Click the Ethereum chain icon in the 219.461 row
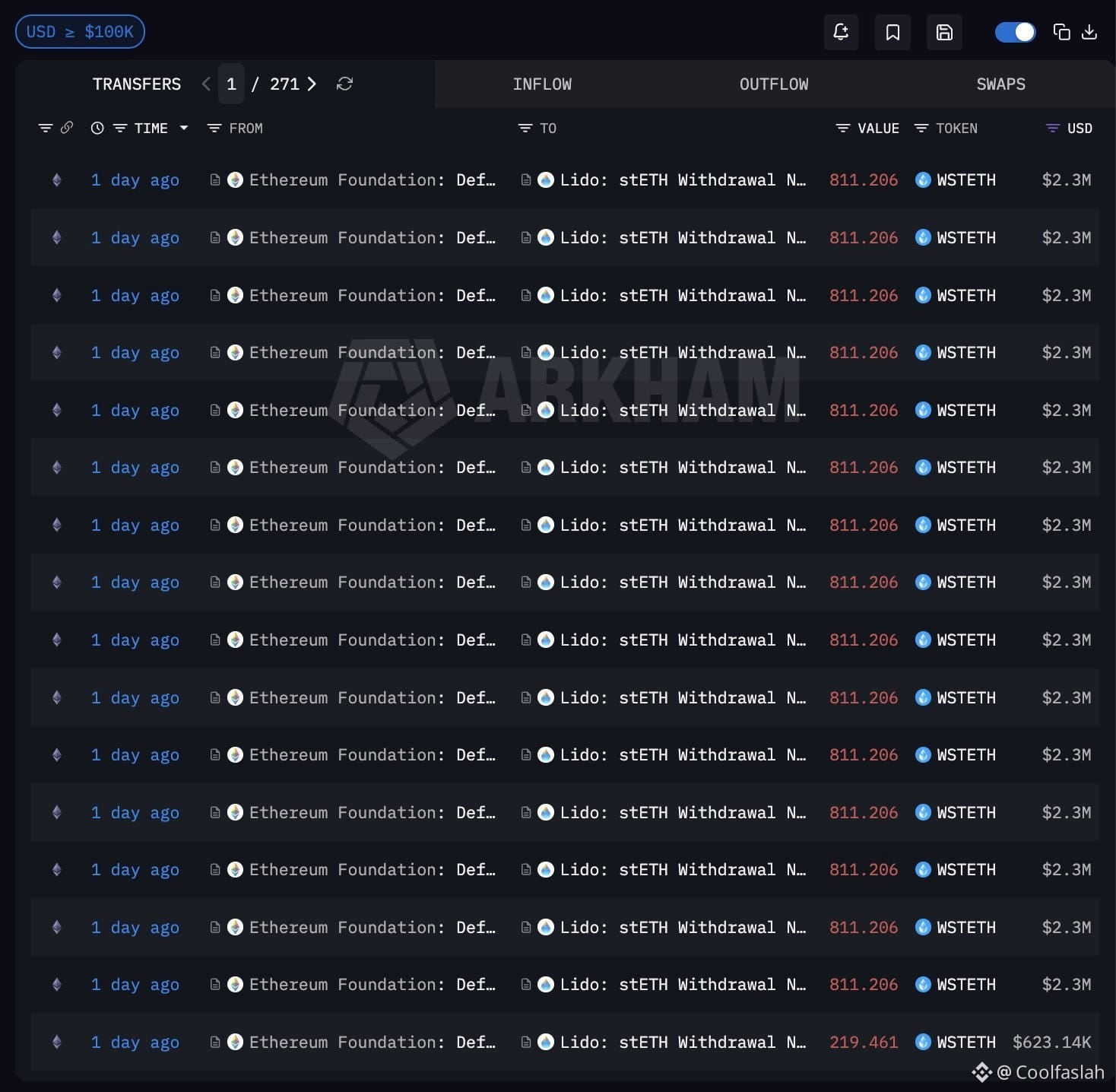 [x=56, y=1042]
